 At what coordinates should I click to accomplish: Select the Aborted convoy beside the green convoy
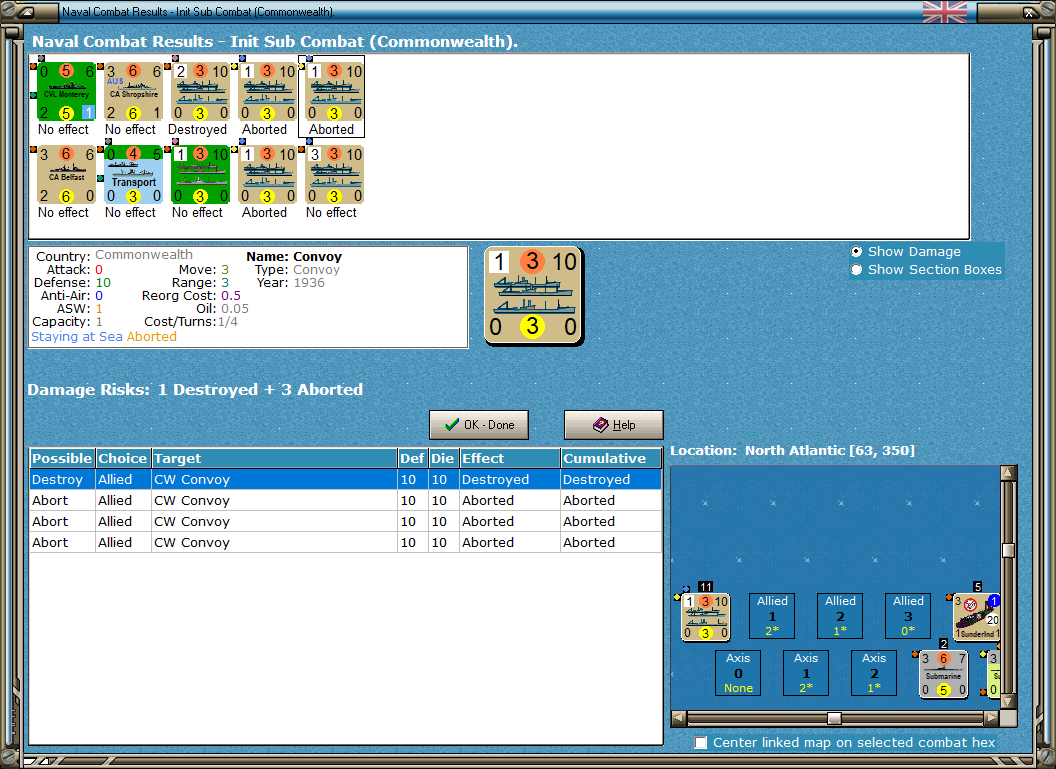tap(268, 174)
